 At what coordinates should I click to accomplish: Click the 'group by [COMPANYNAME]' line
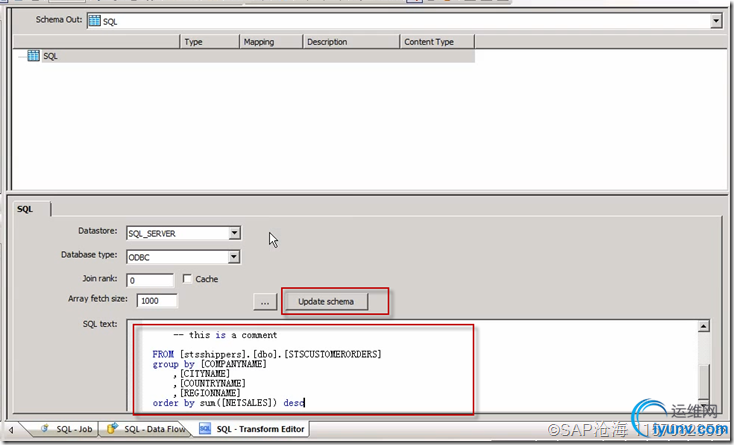click(x=209, y=364)
